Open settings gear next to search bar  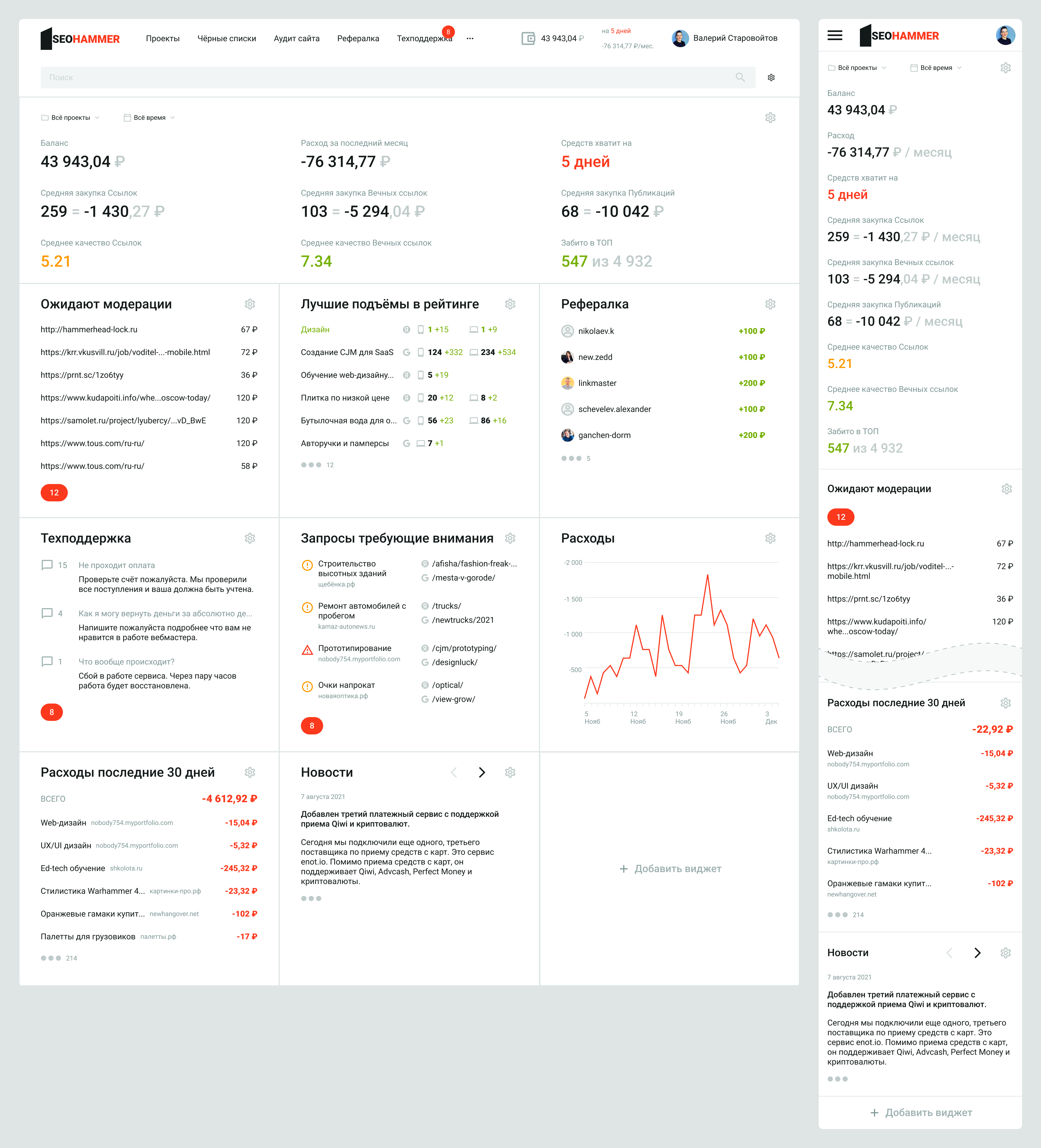point(771,78)
